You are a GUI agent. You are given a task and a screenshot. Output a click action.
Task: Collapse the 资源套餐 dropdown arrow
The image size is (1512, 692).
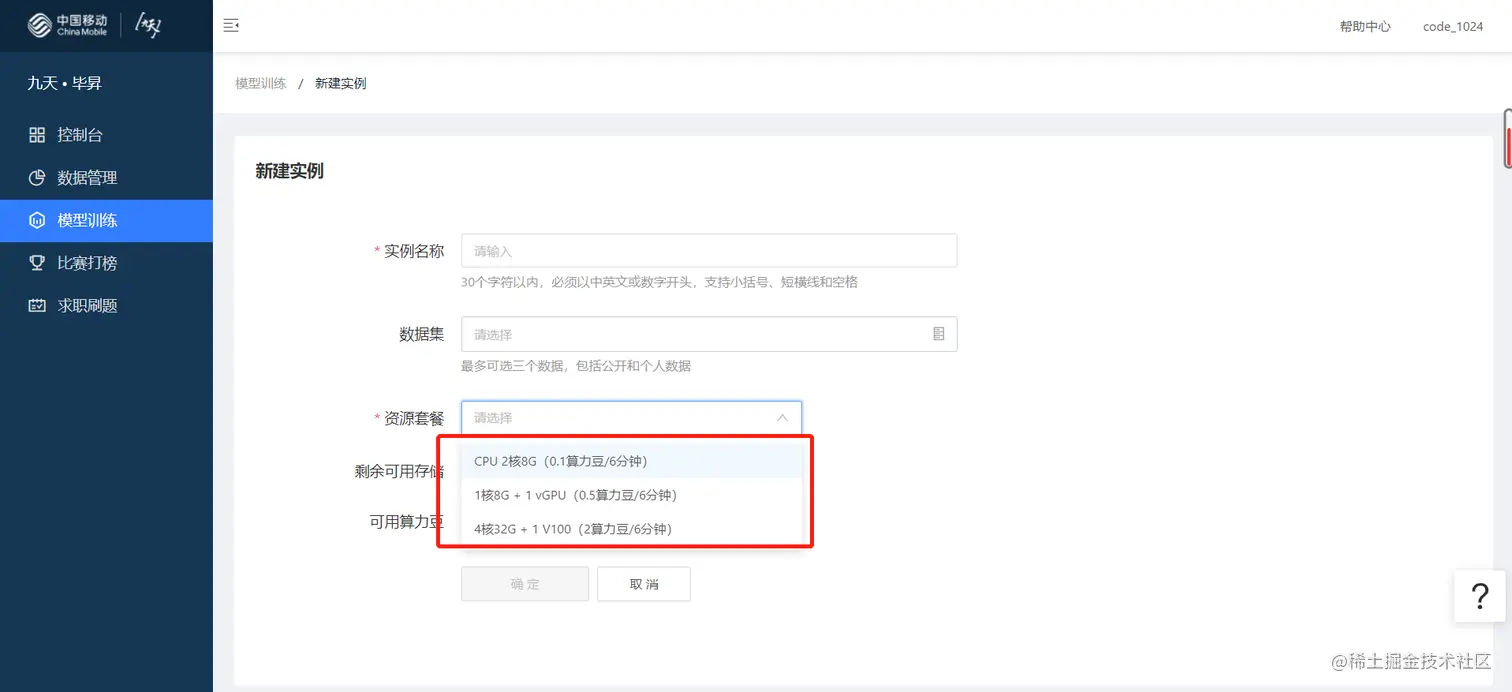tap(783, 418)
